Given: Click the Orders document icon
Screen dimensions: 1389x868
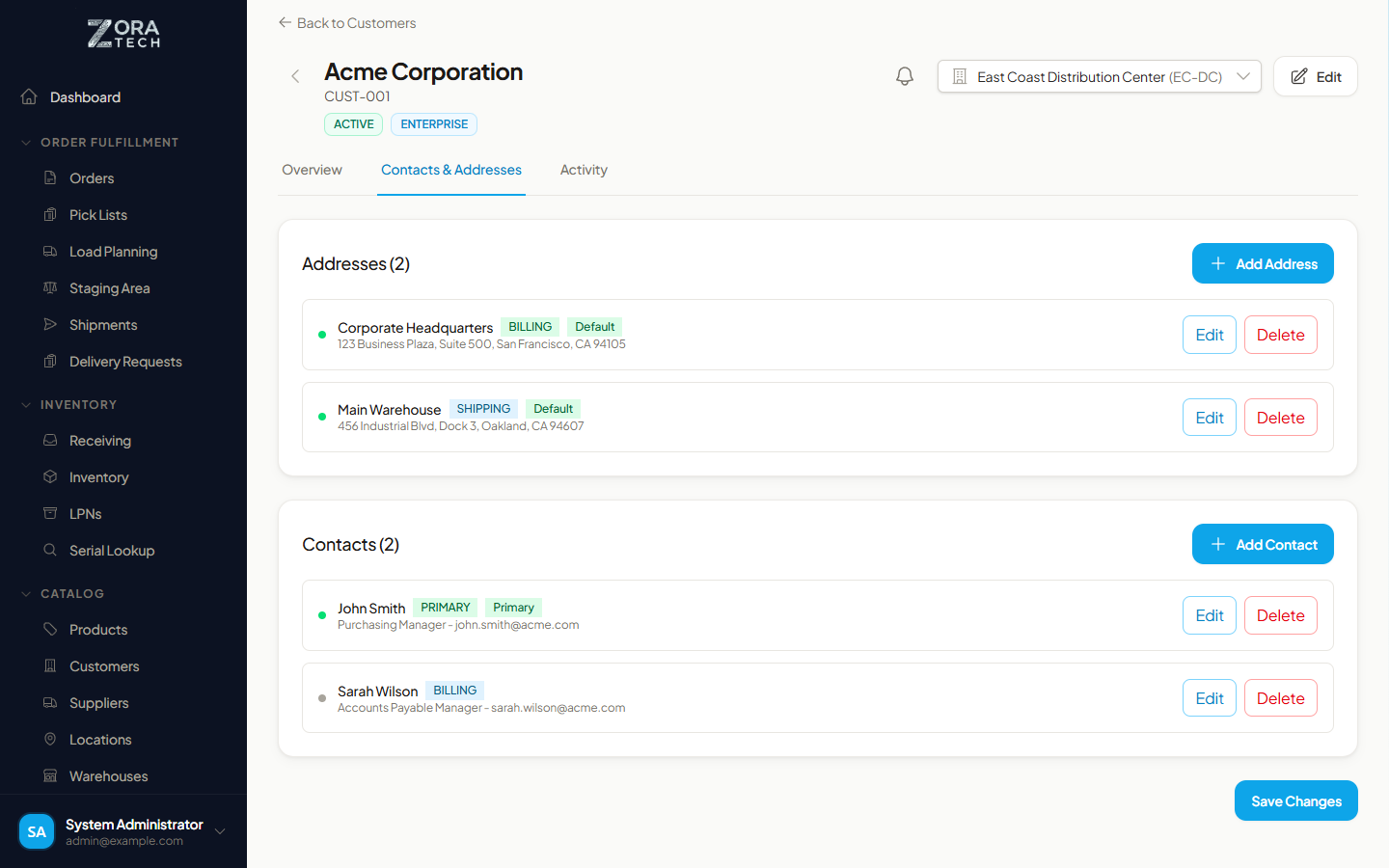Looking at the screenshot, I should (x=50, y=177).
